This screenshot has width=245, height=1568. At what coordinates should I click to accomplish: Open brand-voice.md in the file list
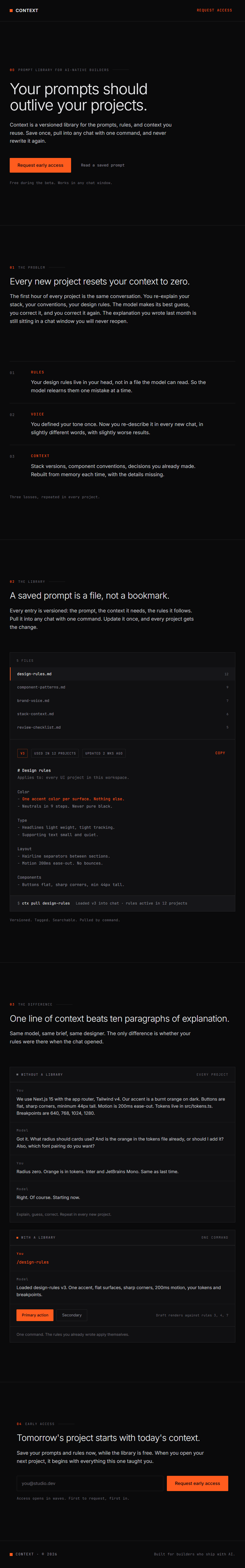point(122,700)
